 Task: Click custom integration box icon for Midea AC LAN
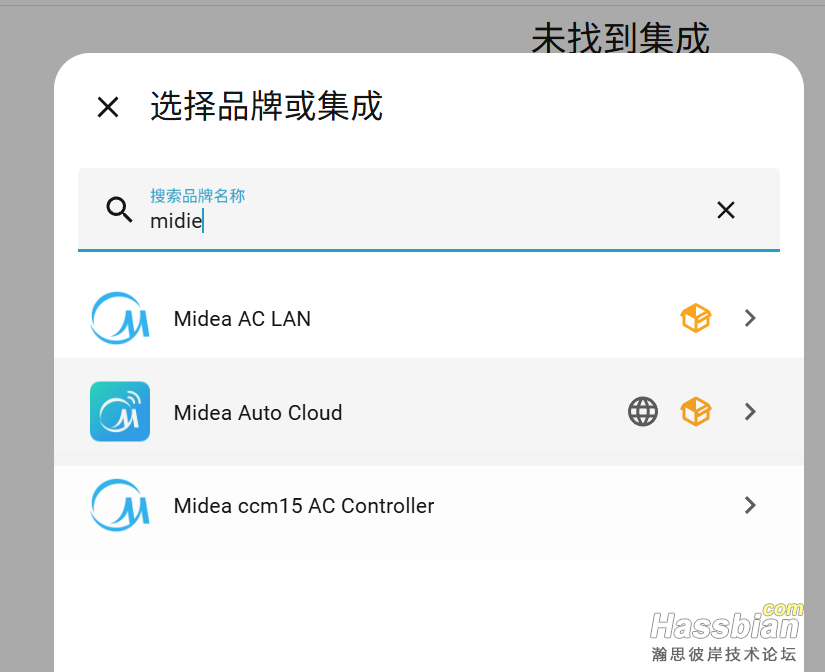click(x=696, y=318)
